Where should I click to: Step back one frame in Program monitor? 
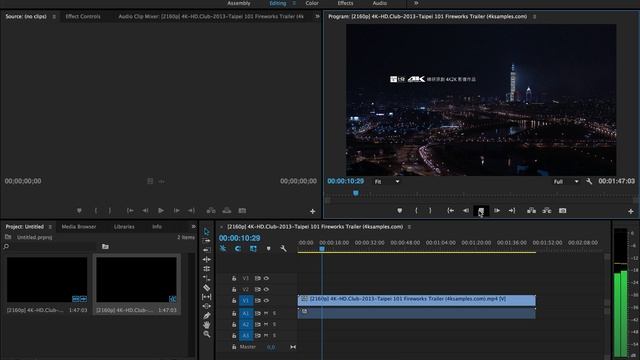pyautogui.click(x=466, y=211)
